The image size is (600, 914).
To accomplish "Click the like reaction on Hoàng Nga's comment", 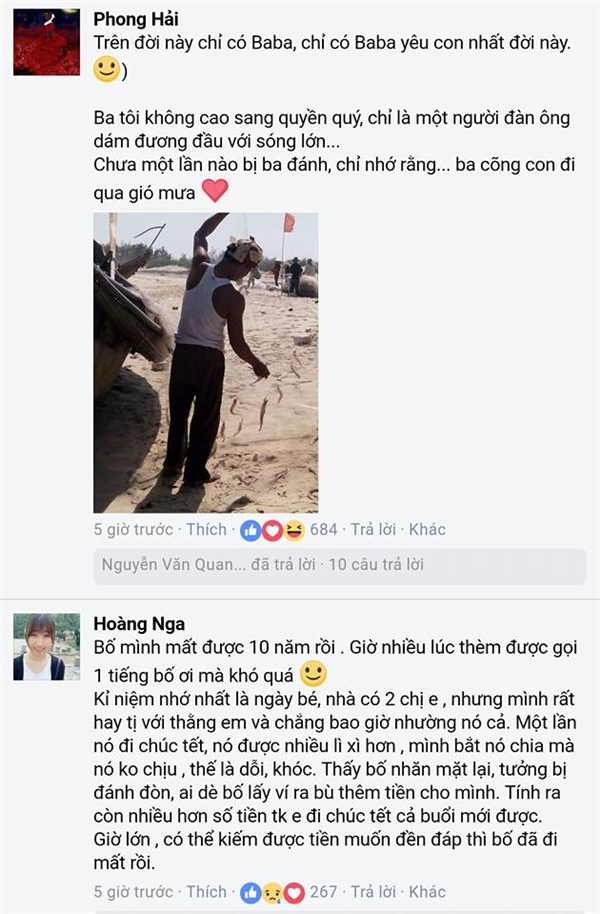I will pos(251,892).
